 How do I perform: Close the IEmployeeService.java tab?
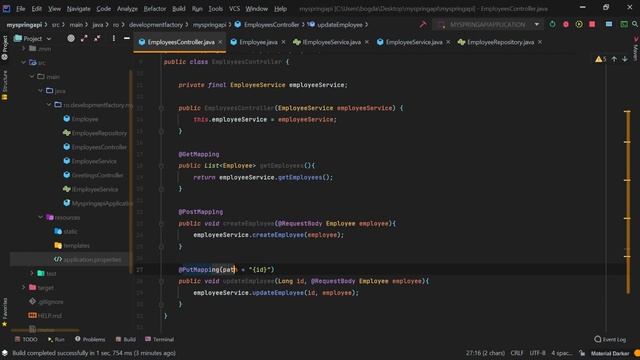click(x=367, y=42)
